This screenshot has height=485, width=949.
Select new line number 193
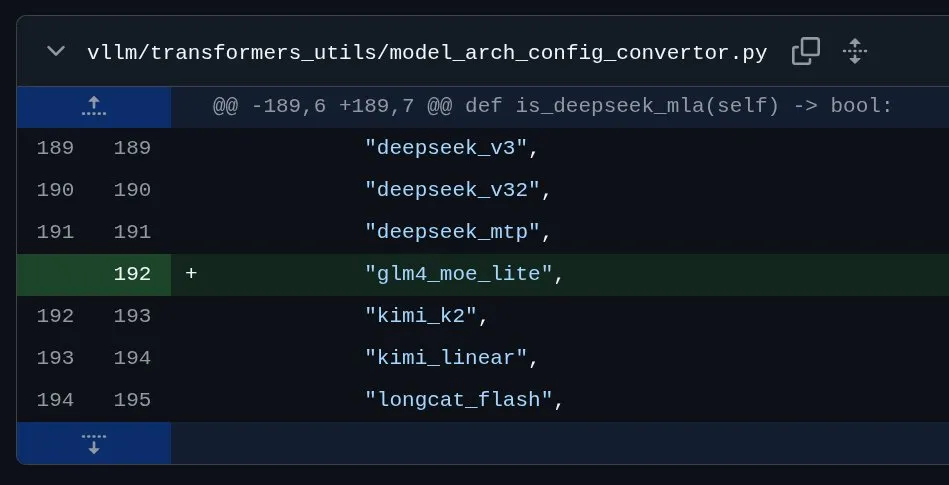click(132, 316)
